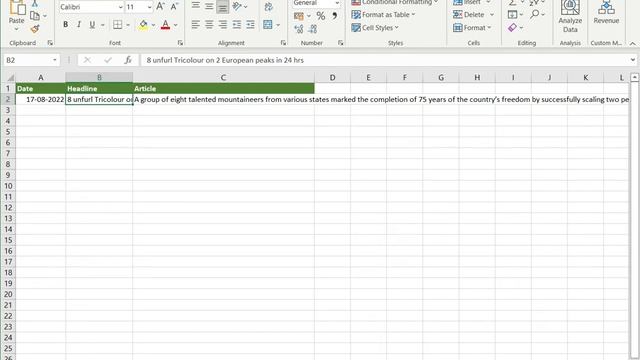The height and width of the screenshot is (360, 640).
Task: Collapse the ribbon with chevron
Action: point(633,43)
